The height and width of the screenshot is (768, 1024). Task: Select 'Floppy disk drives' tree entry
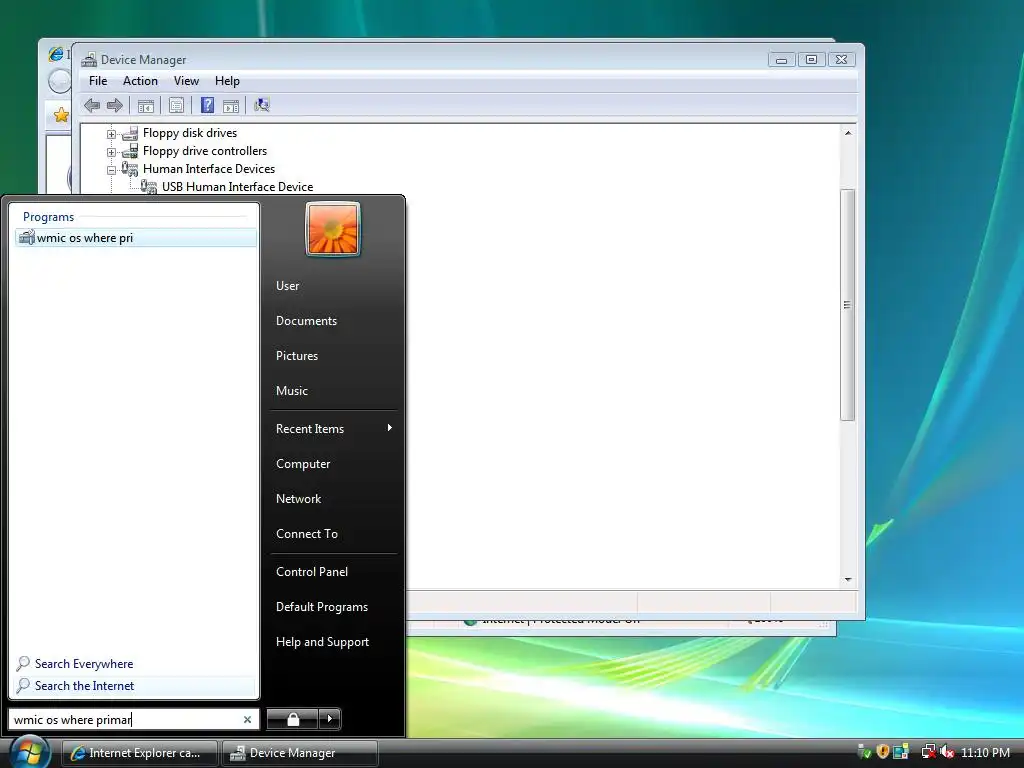190,133
